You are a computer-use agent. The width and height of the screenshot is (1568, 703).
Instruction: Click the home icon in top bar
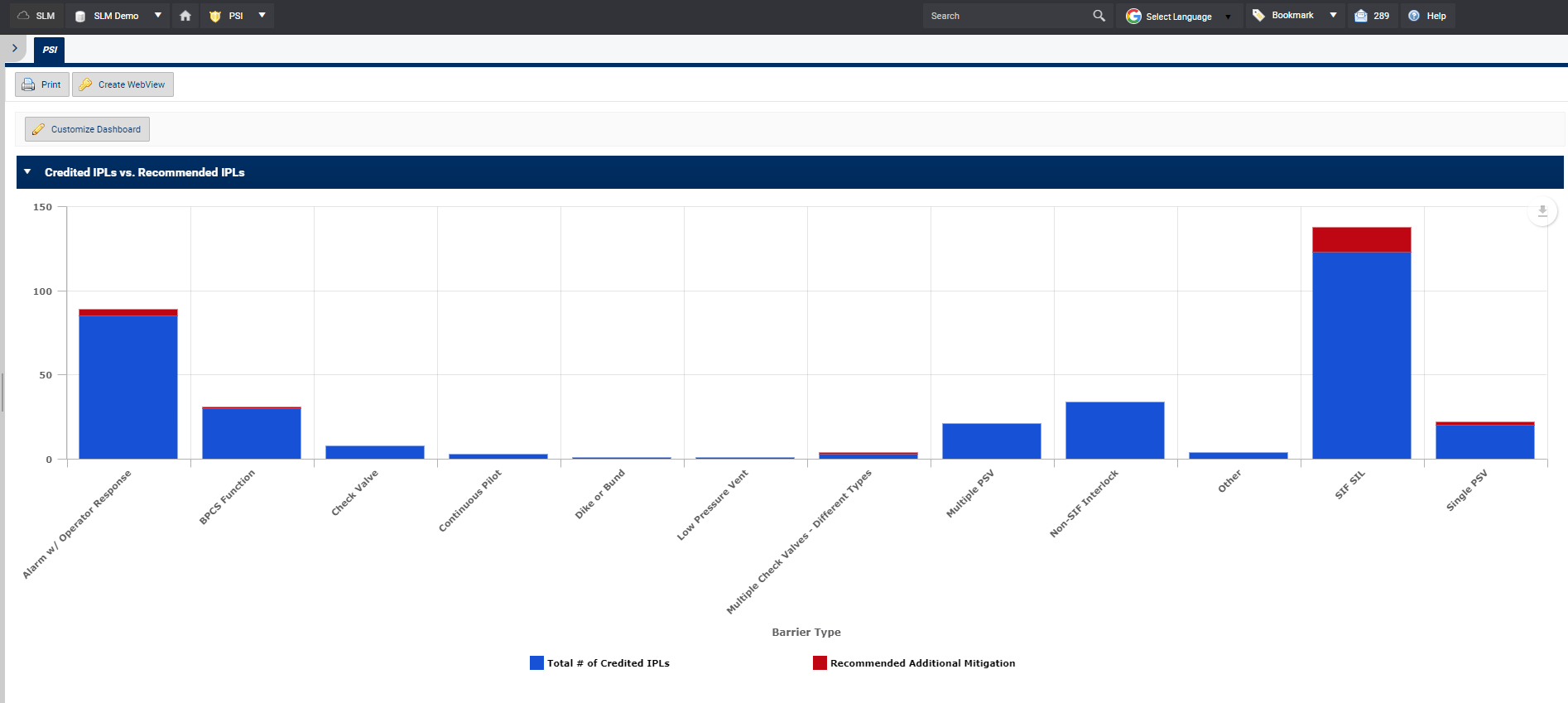185,16
